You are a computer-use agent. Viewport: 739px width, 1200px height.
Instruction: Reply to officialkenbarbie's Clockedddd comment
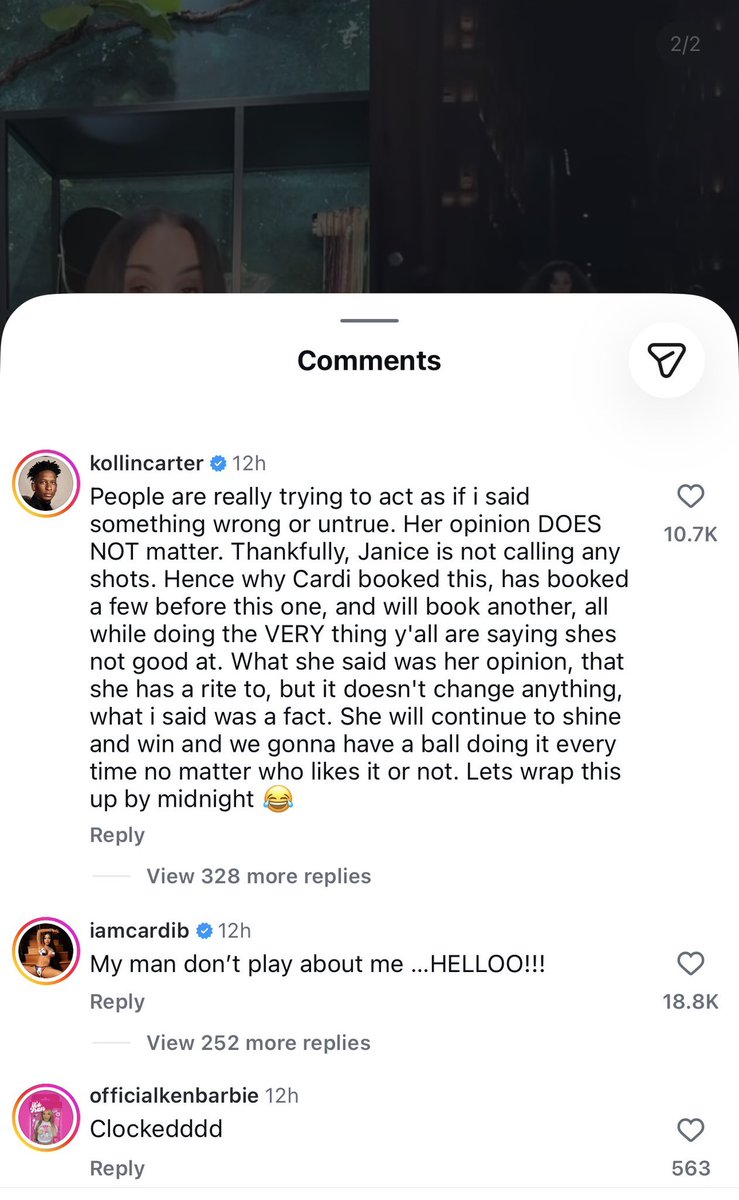point(117,1168)
